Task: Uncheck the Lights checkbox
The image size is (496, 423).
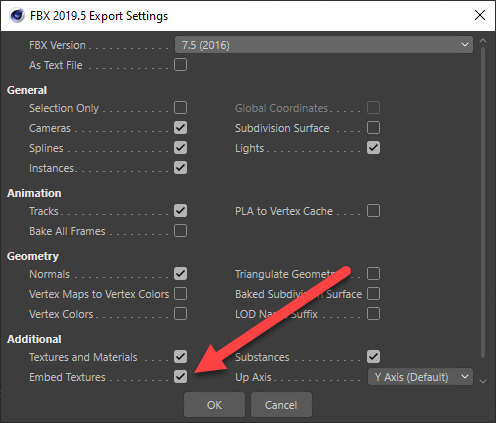Action: tap(373, 148)
